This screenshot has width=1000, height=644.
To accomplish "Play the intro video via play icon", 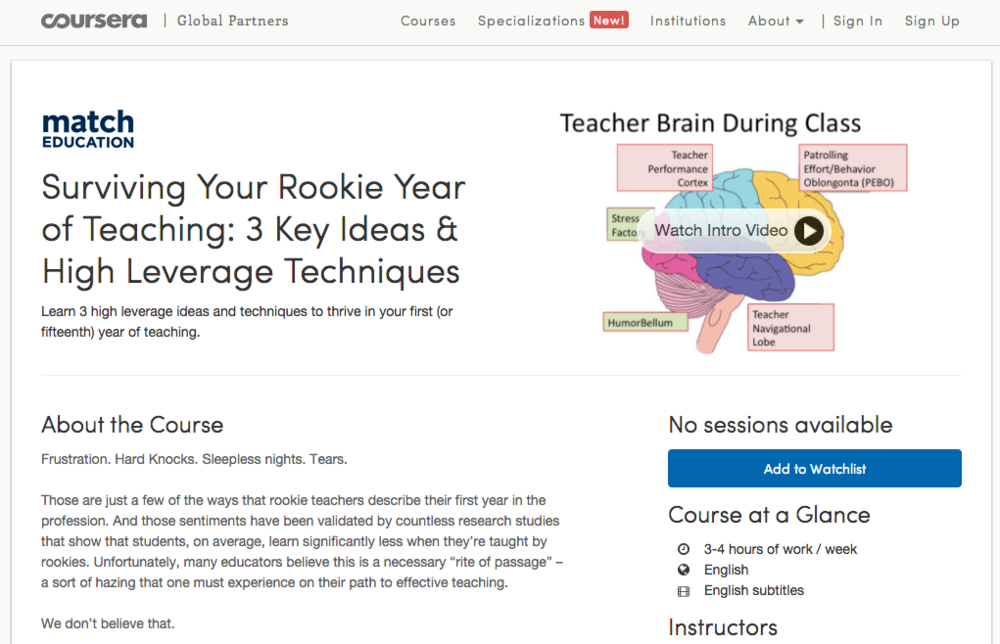I will (x=809, y=231).
